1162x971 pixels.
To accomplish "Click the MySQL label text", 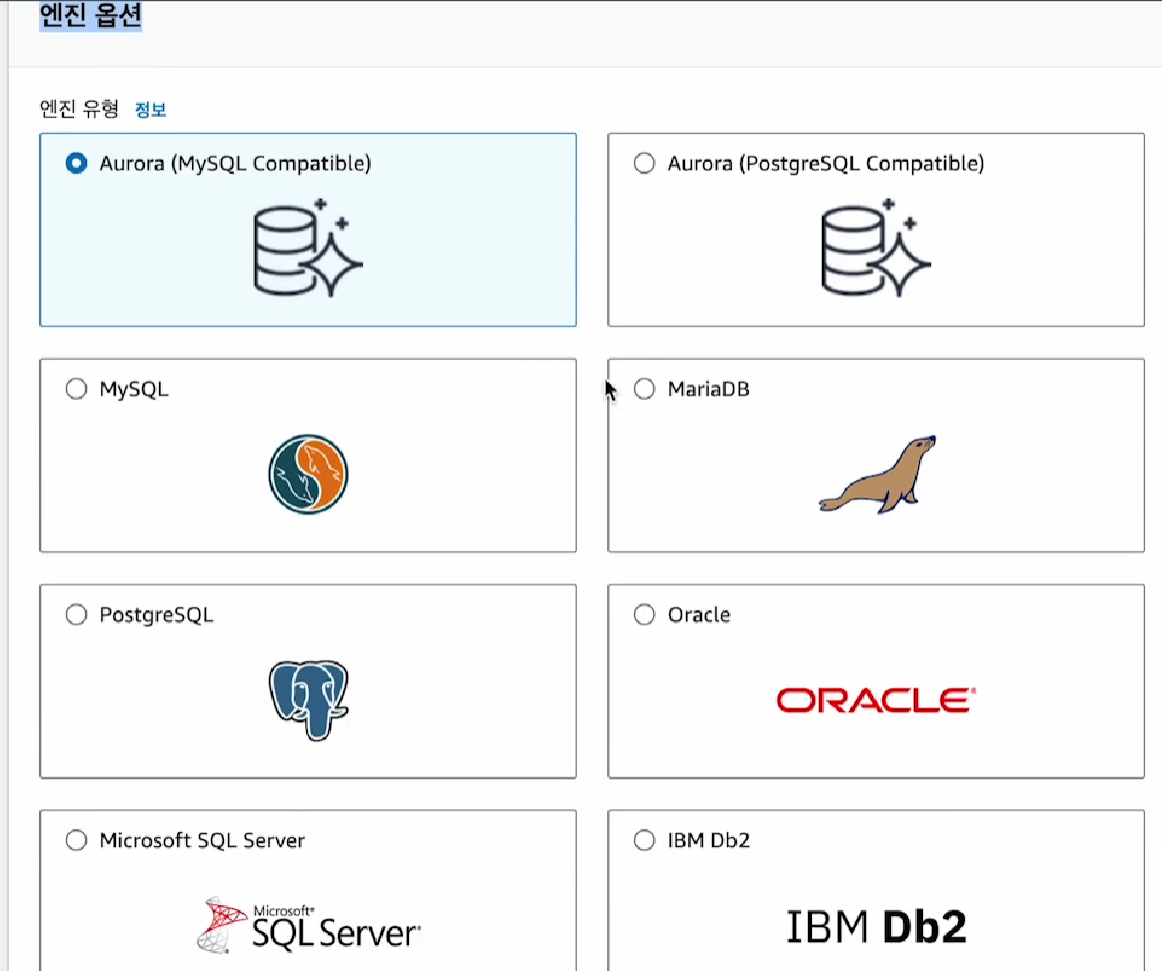I will 134,389.
